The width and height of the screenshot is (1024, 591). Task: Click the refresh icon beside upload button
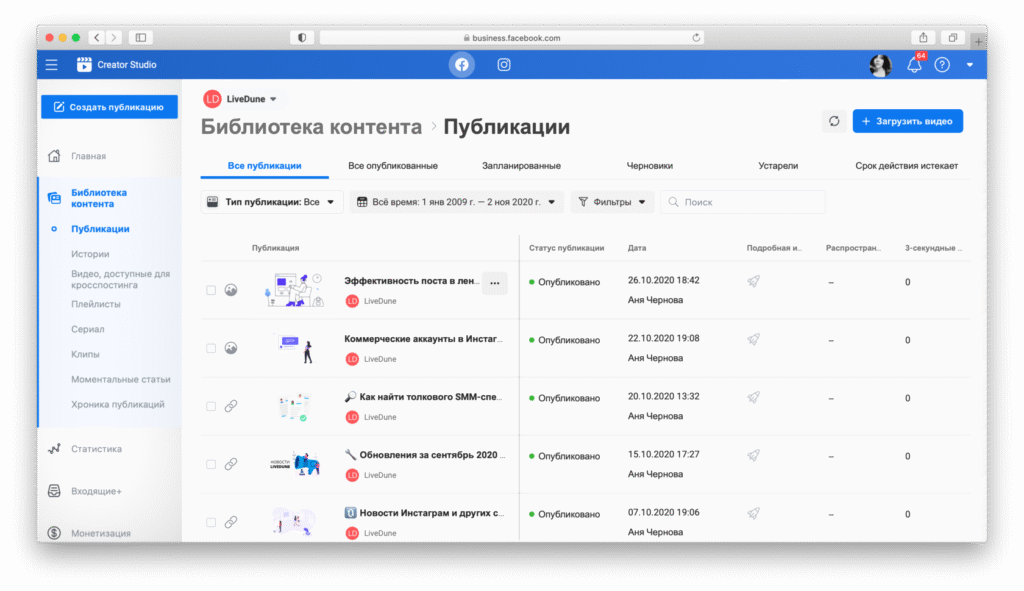click(833, 121)
